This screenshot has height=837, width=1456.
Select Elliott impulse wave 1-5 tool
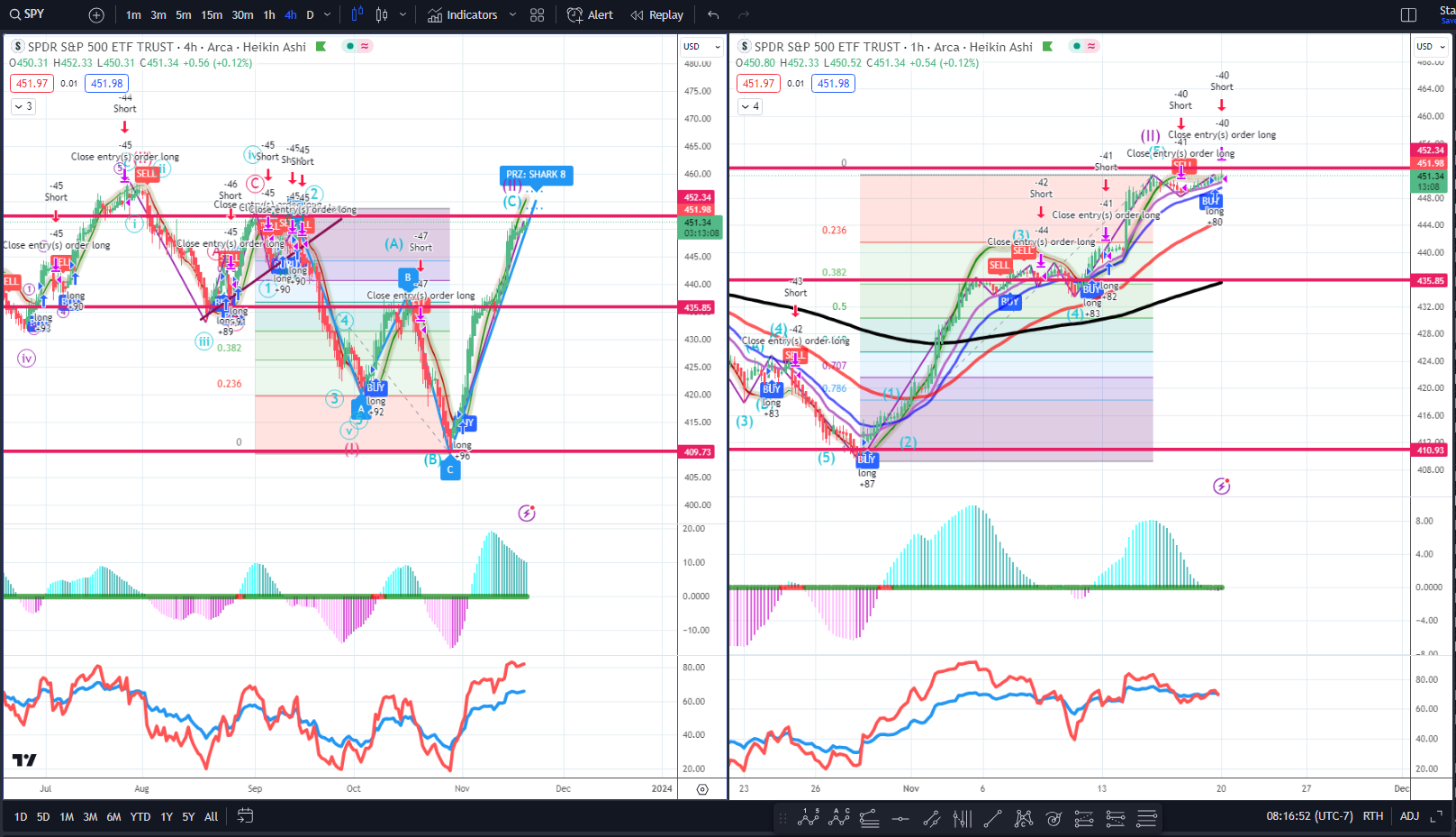tap(808, 818)
